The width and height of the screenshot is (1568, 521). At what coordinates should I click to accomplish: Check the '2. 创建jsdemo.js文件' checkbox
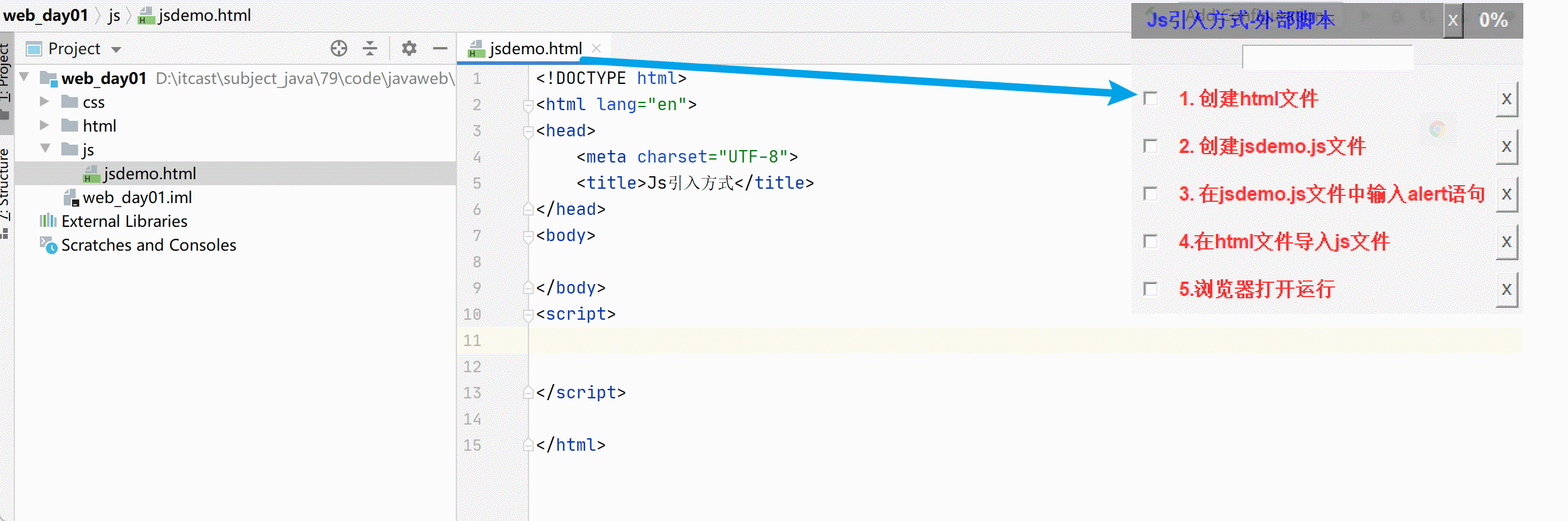pyautogui.click(x=1150, y=146)
